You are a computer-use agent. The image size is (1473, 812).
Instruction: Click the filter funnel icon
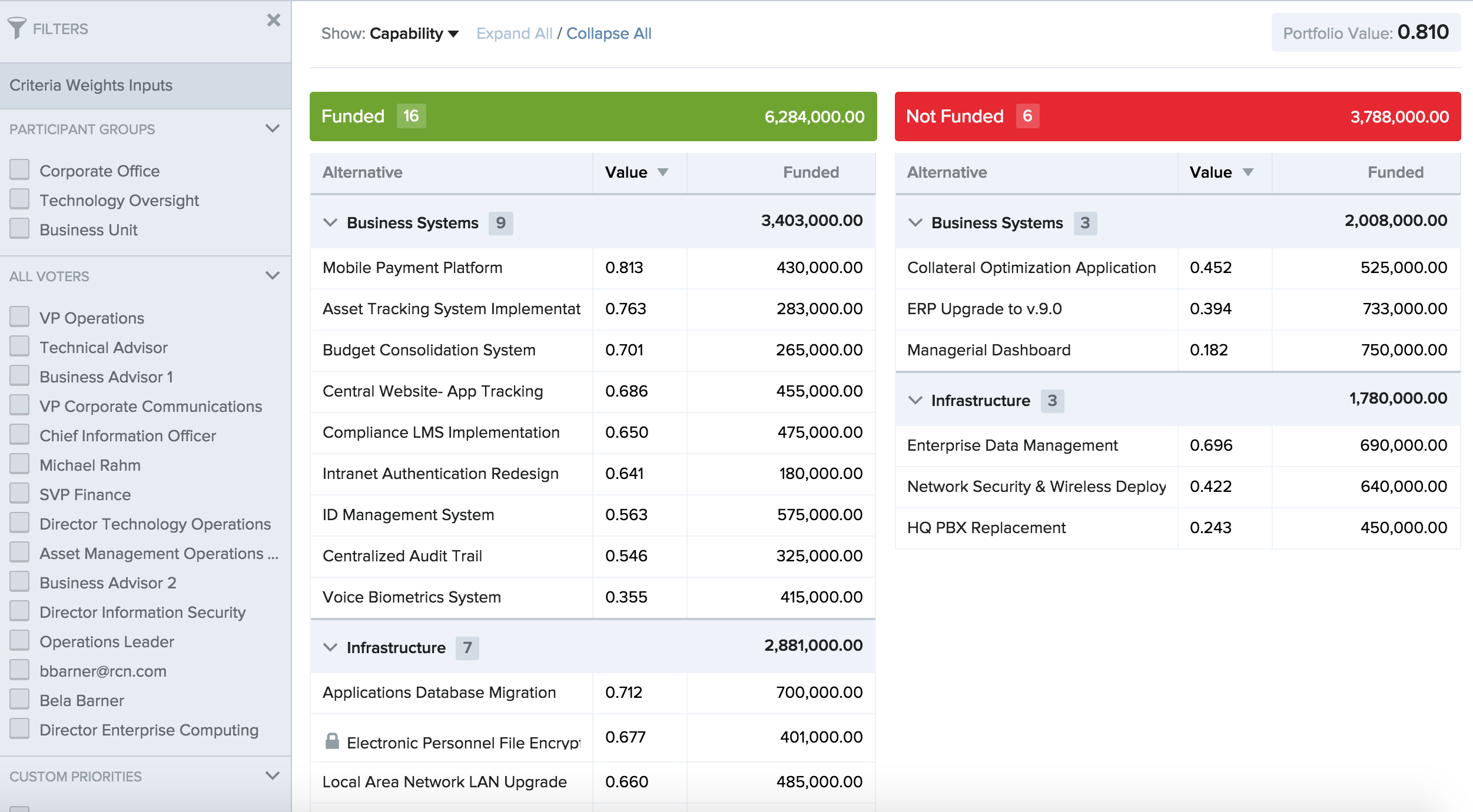(x=17, y=28)
